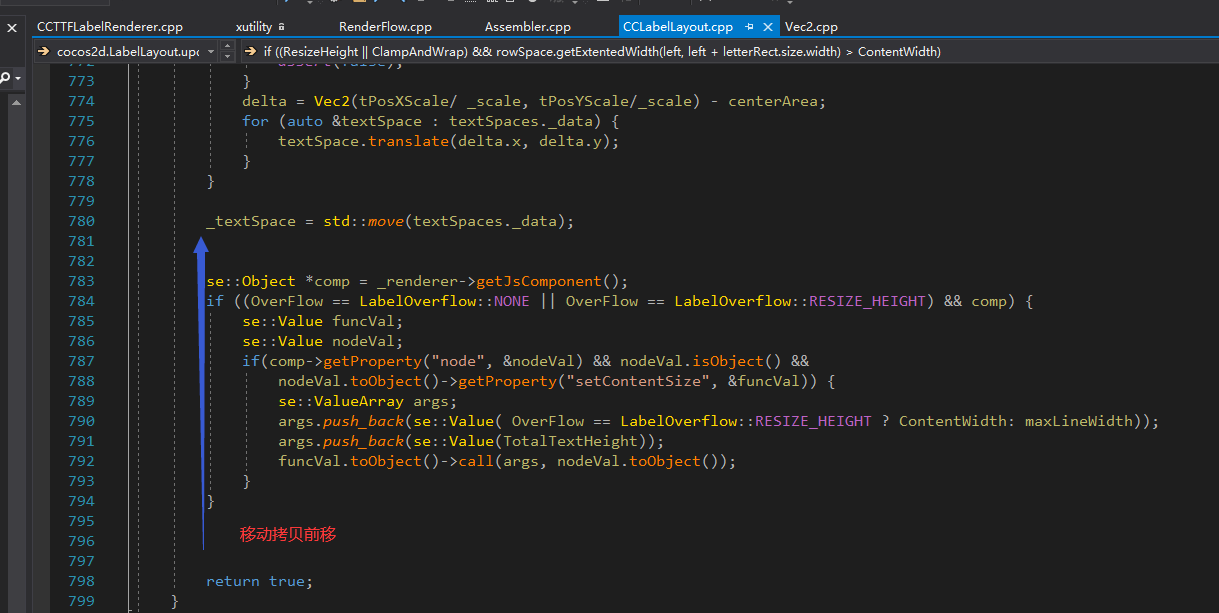Click '_textSpace' variable on line 780
Viewport: 1219px width, 613px height.
251,221
